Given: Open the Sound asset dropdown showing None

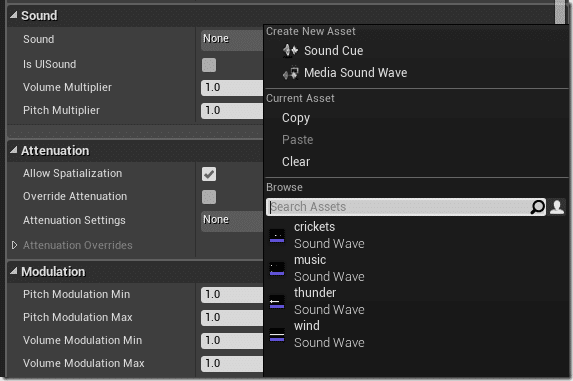Looking at the screenshot, I should click(232, 40).
